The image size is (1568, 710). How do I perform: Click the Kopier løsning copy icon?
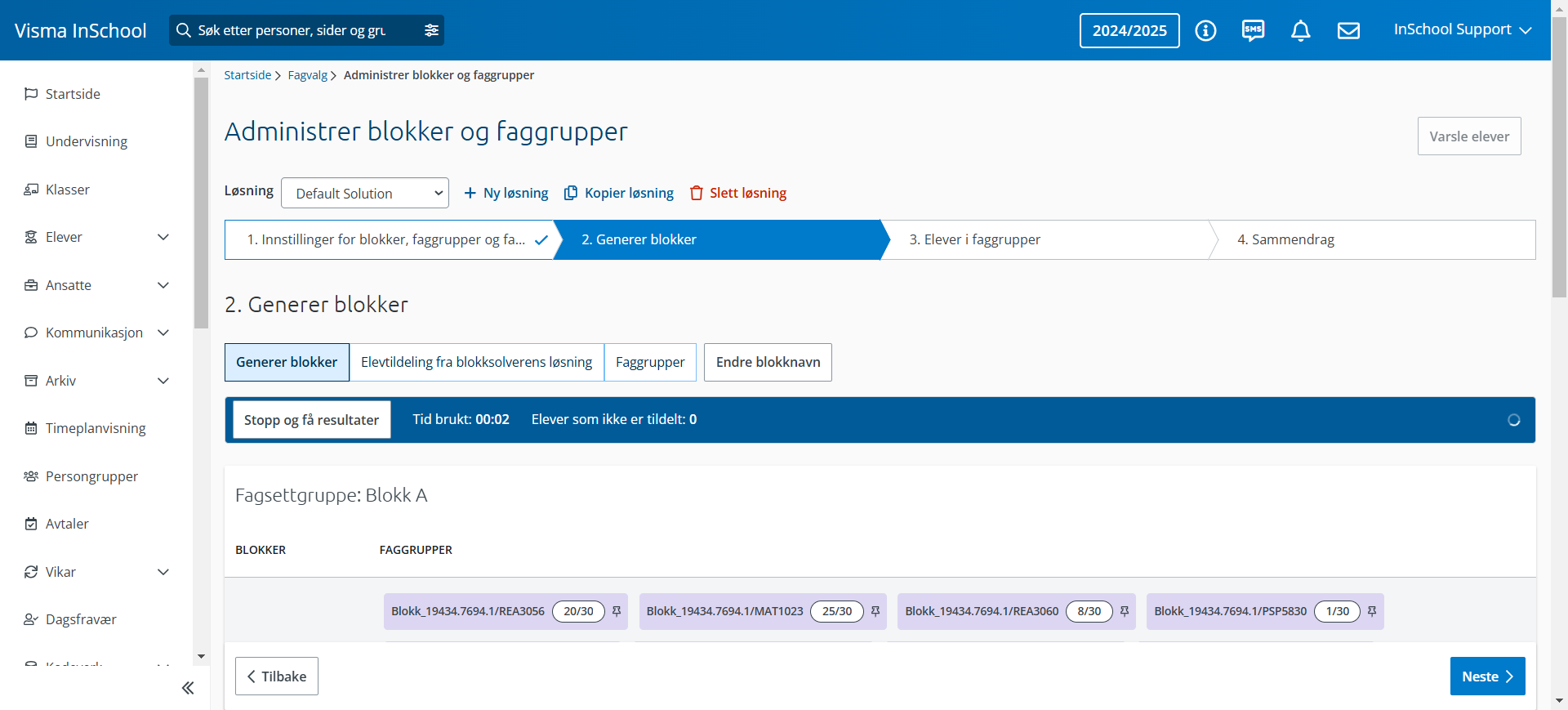[571, 193]
